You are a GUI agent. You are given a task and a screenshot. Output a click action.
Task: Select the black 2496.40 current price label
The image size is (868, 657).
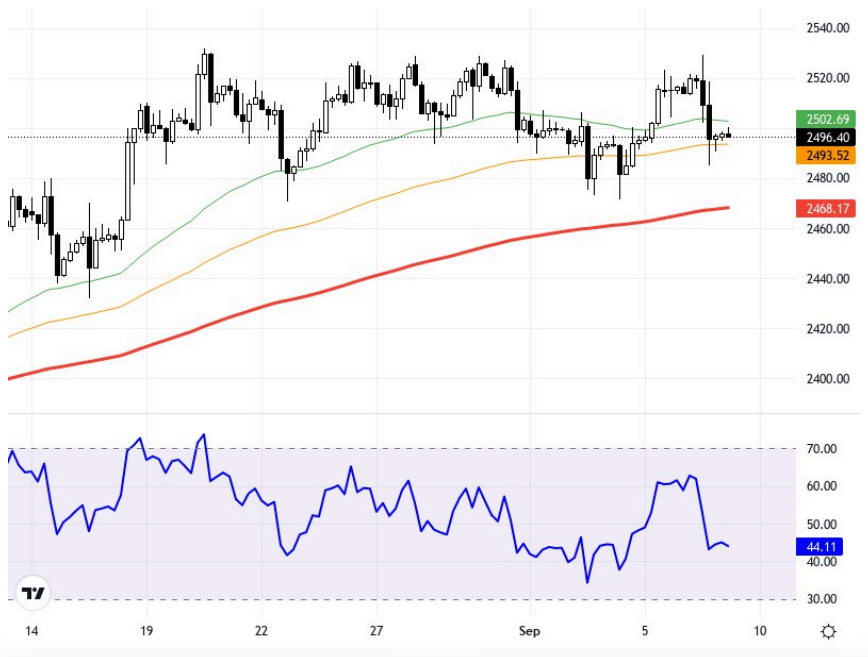(826, 137)
